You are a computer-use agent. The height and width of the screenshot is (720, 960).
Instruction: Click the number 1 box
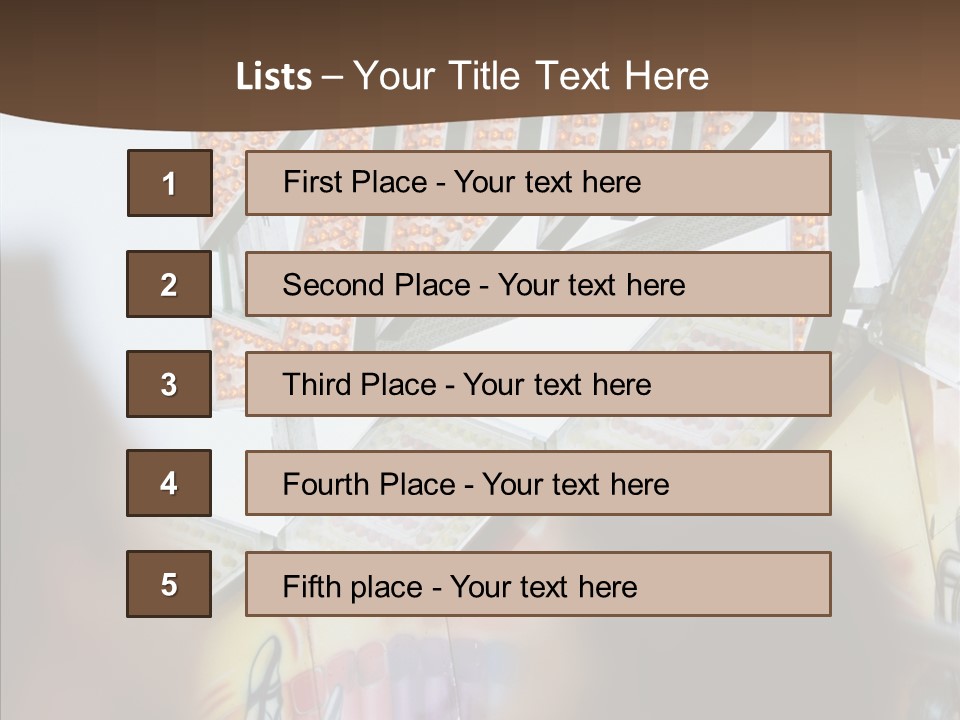click(170, 183)
